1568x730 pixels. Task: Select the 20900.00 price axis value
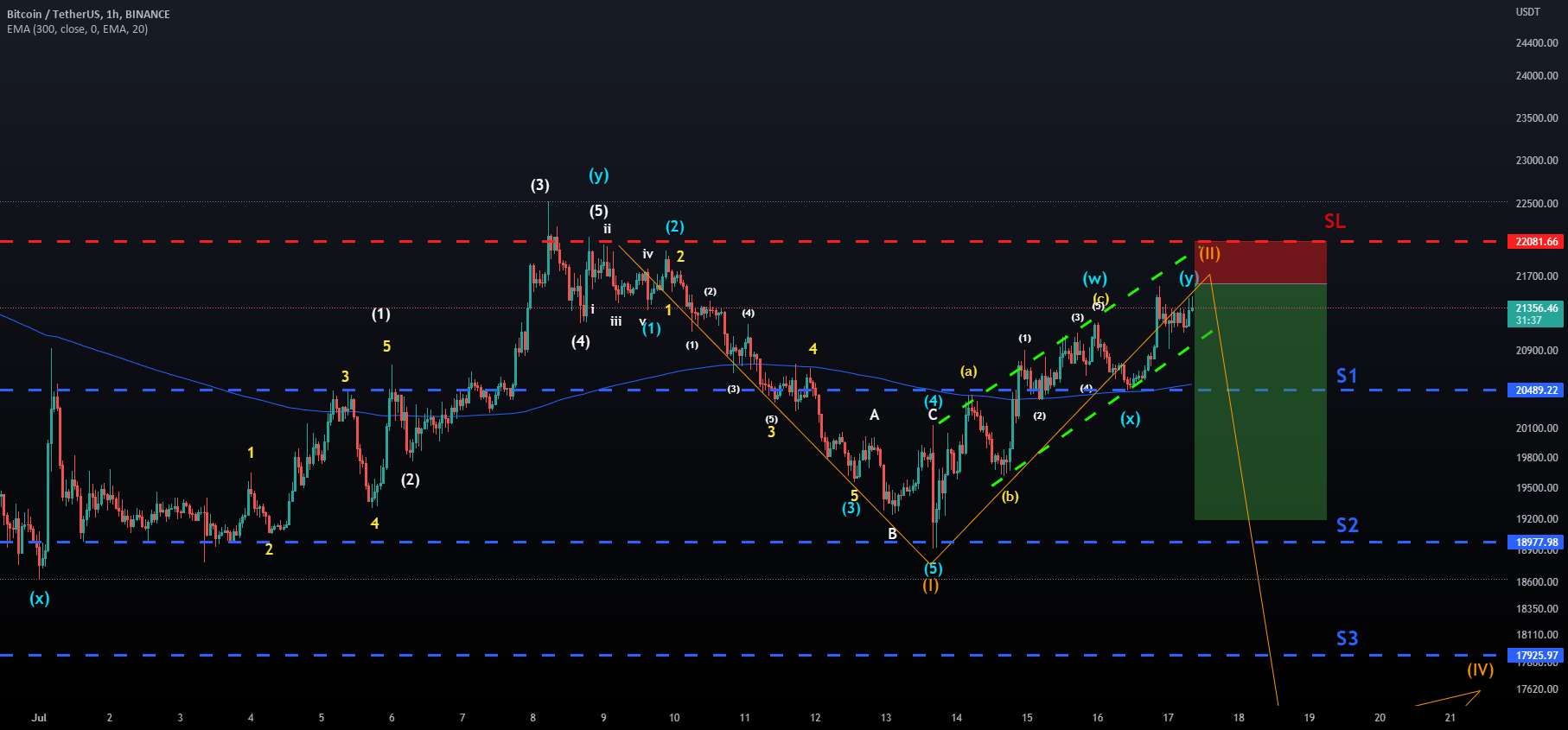coord(1536,351)
